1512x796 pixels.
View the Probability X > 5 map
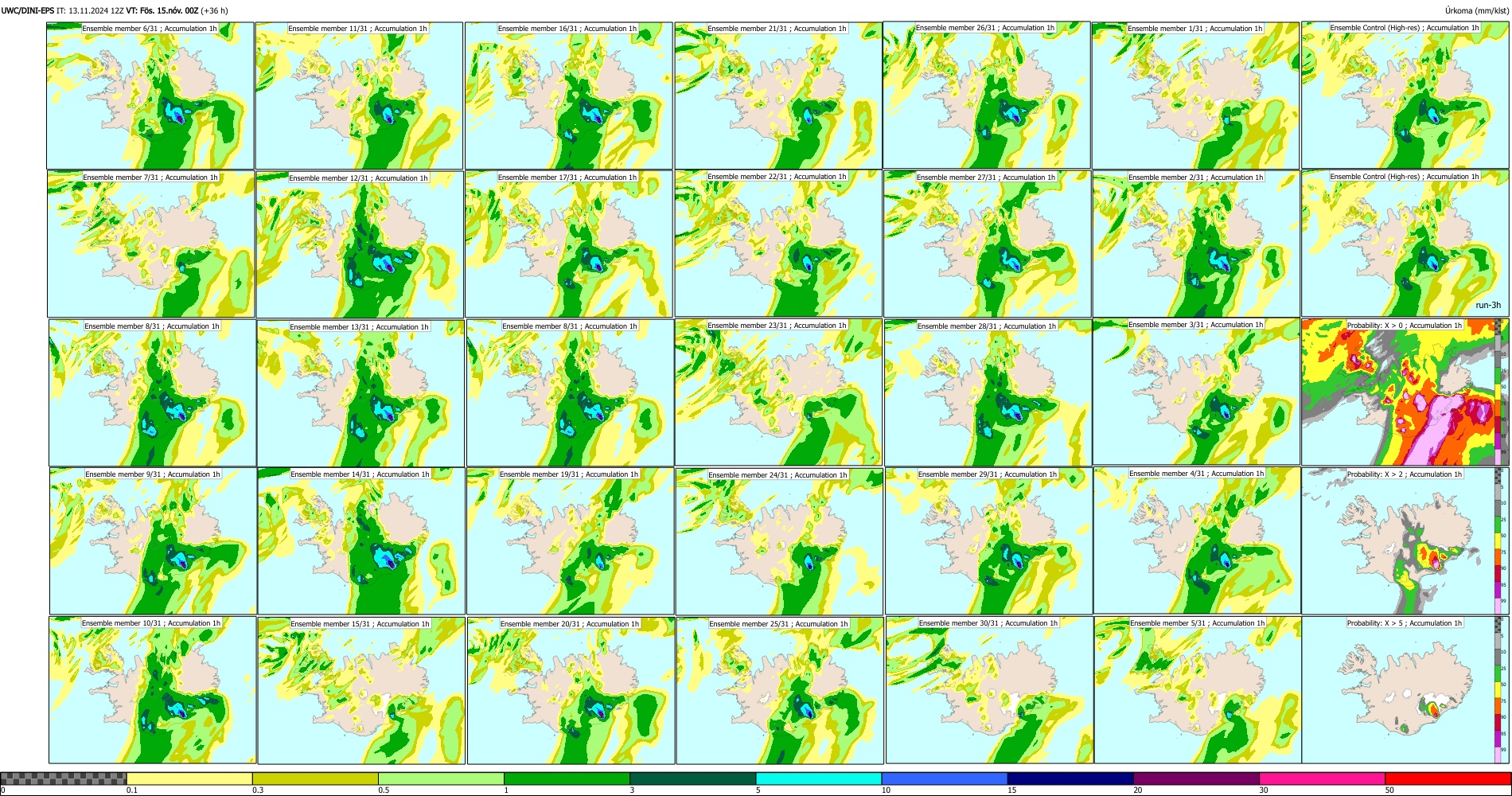[1405, 689]
